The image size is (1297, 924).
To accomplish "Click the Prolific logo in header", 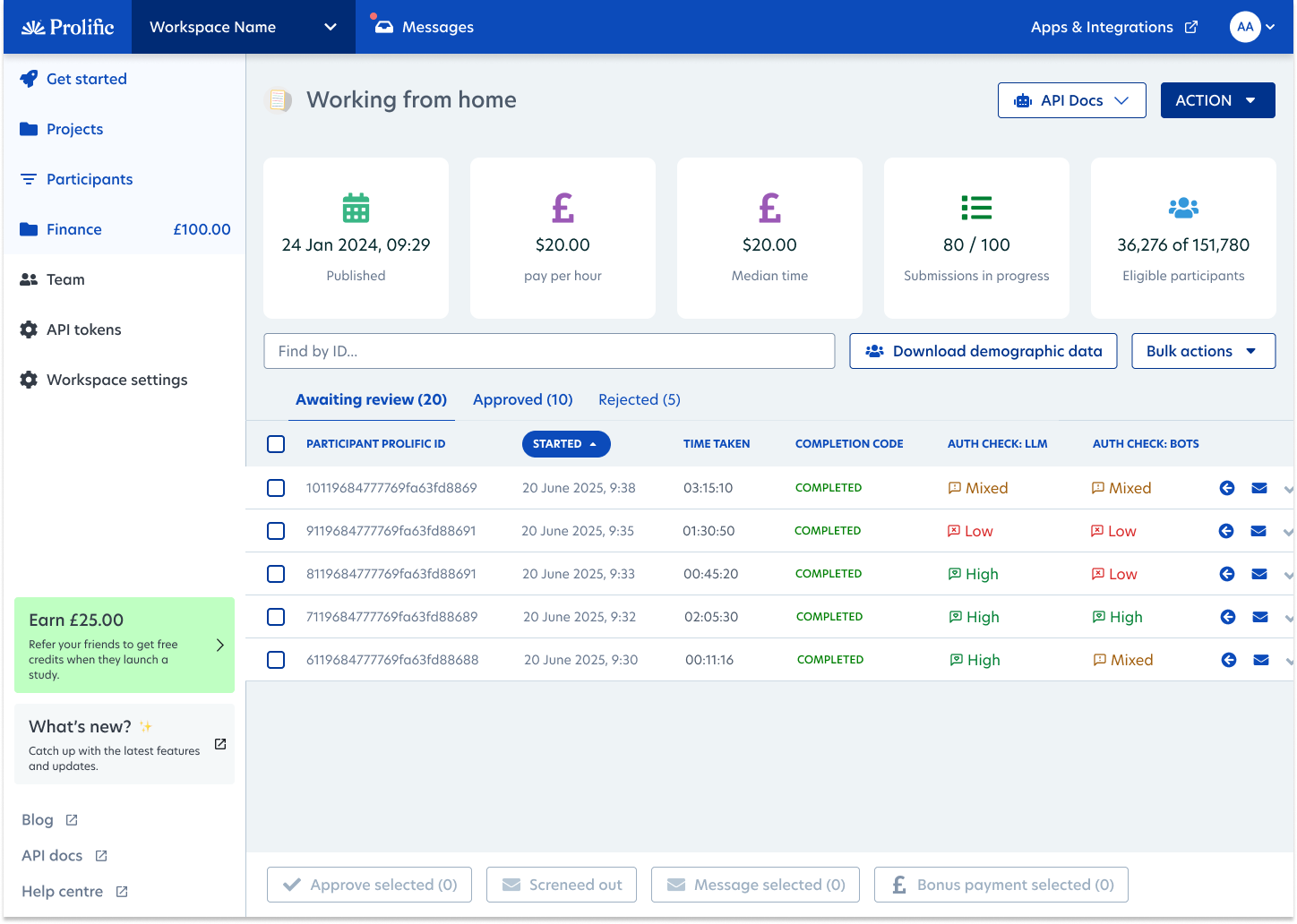I will tap(68, 27).
